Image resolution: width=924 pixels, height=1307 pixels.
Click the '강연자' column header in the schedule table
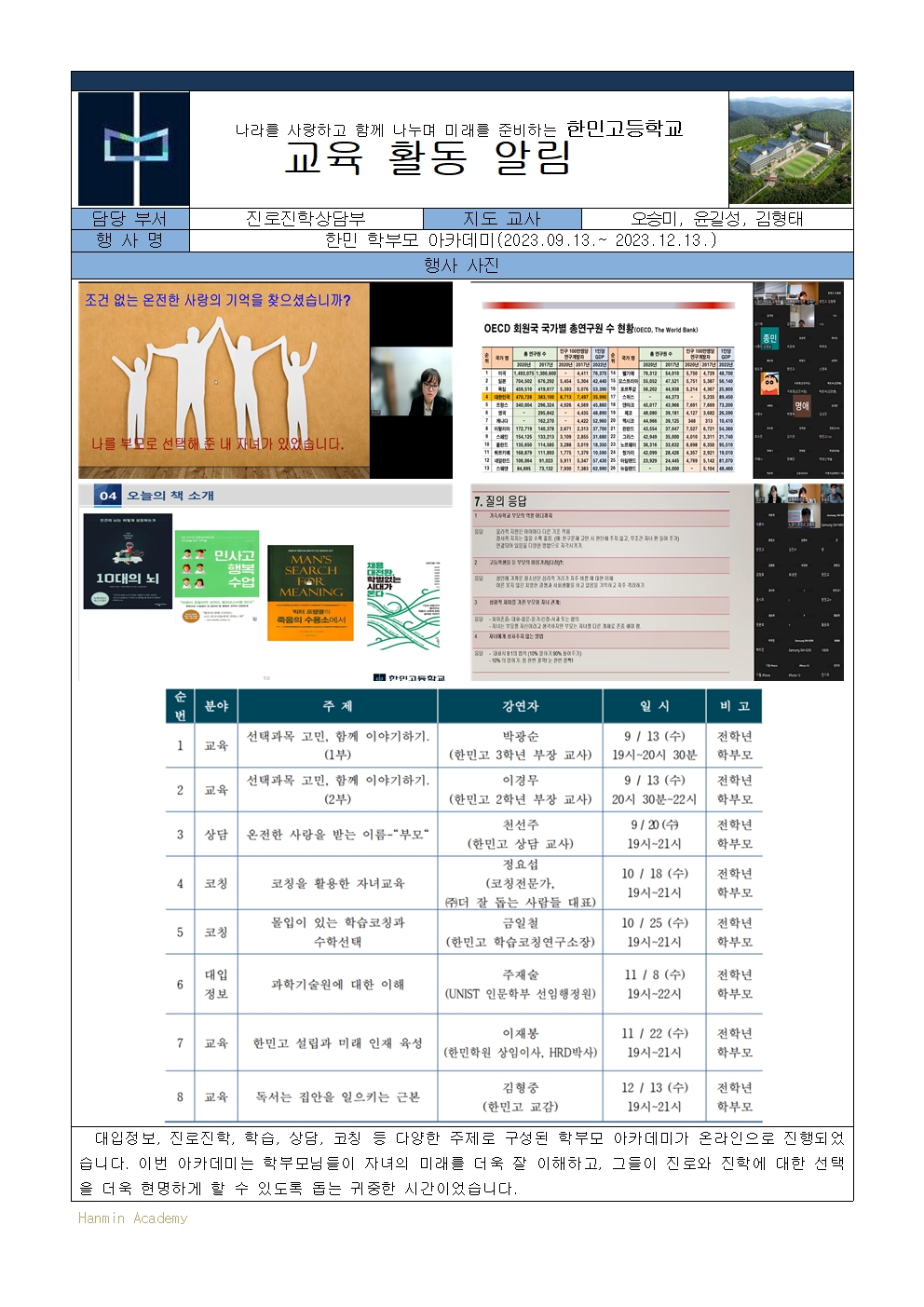[520, 706]
